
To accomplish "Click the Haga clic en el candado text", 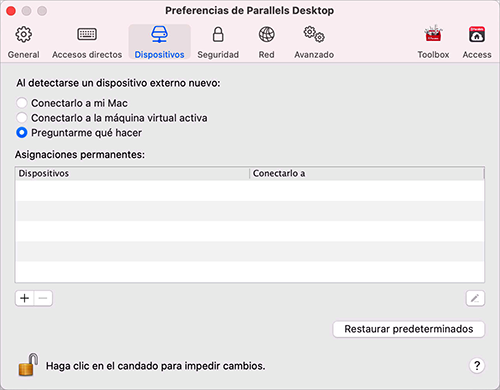I will click(155, 366).
